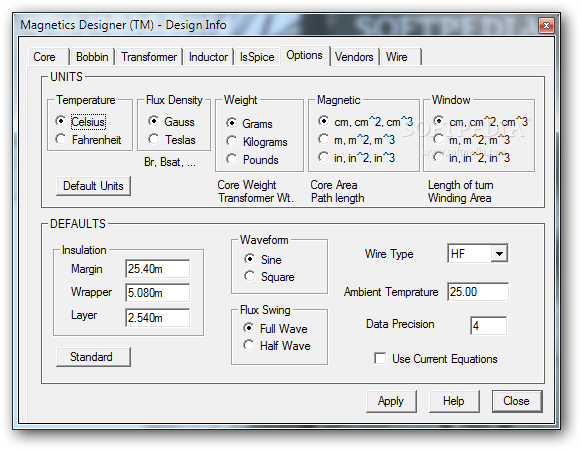Click the Ambient Temprature input field

(478, 292)
